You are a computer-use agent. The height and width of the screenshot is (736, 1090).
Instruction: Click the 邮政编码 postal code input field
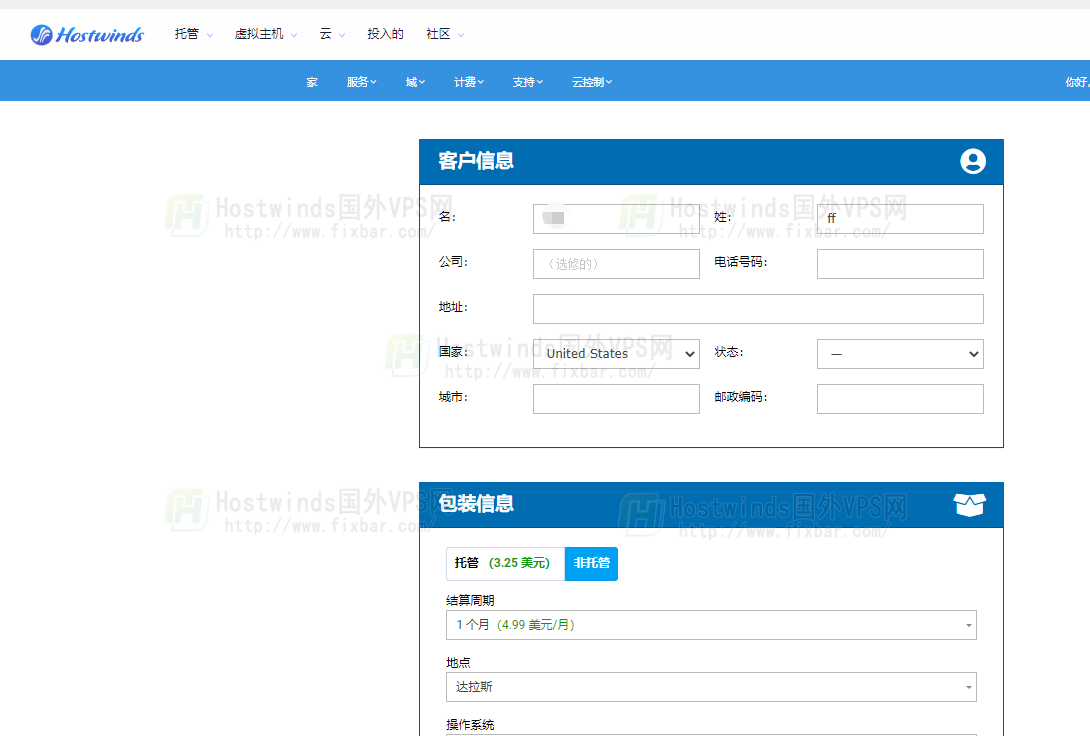(900, 399)
